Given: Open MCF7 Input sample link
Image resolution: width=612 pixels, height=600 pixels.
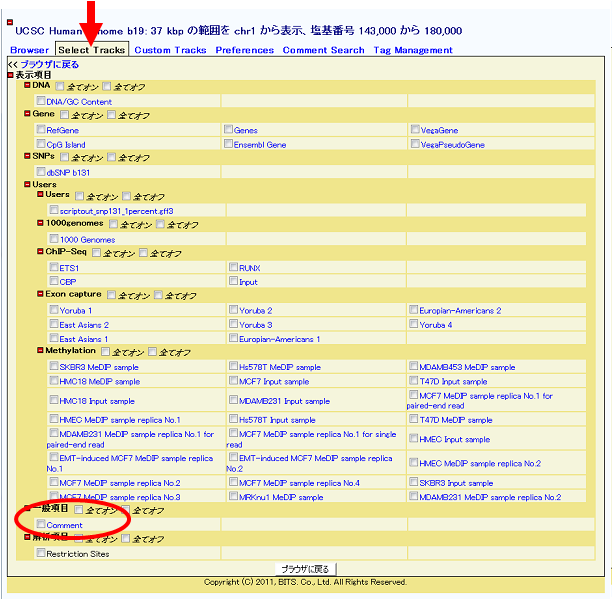Looking at the screenshot, I should coord(274,382).
